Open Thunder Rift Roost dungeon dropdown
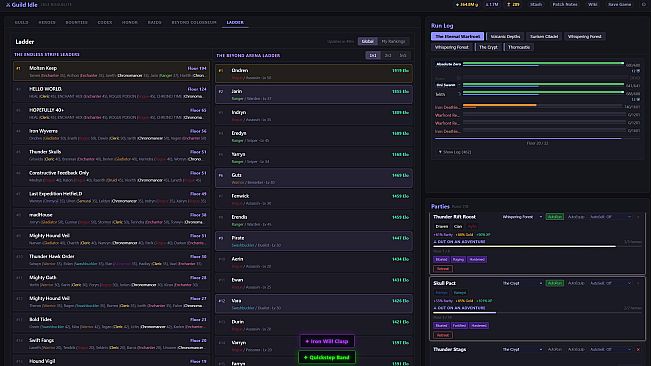This screenshot has width=651, height=366. point(522,217)
